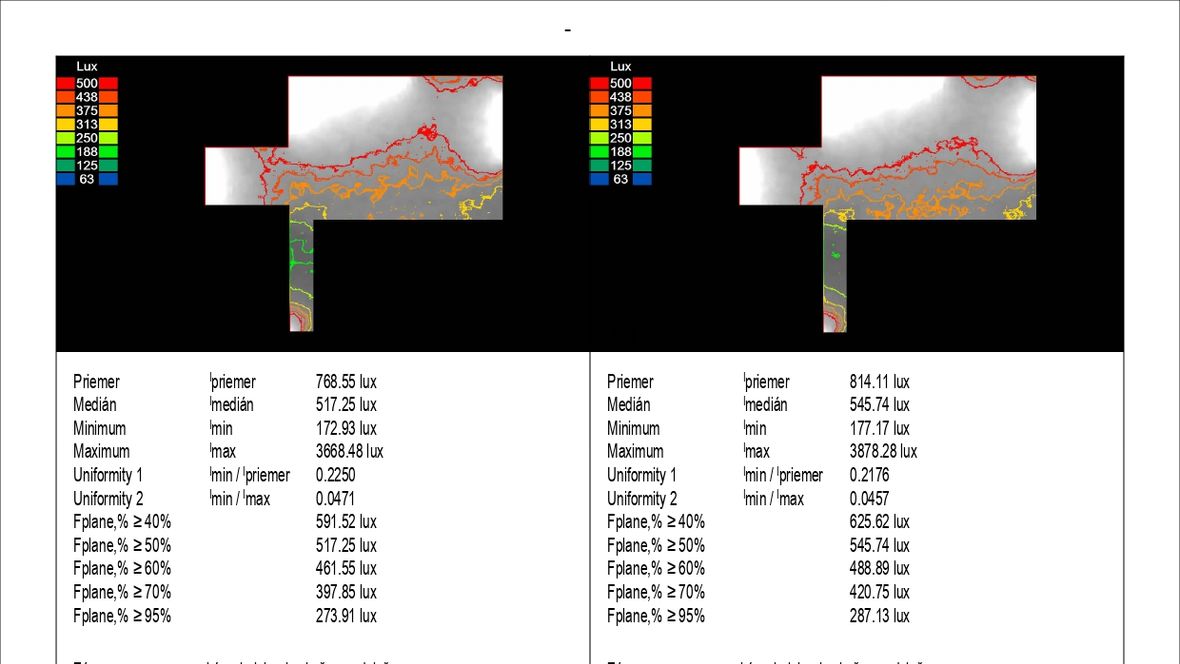Screen dimensions: 1180x664
Task: Select the yellow 313 lux swatch in right legend
Action: [x=621, y=124]
